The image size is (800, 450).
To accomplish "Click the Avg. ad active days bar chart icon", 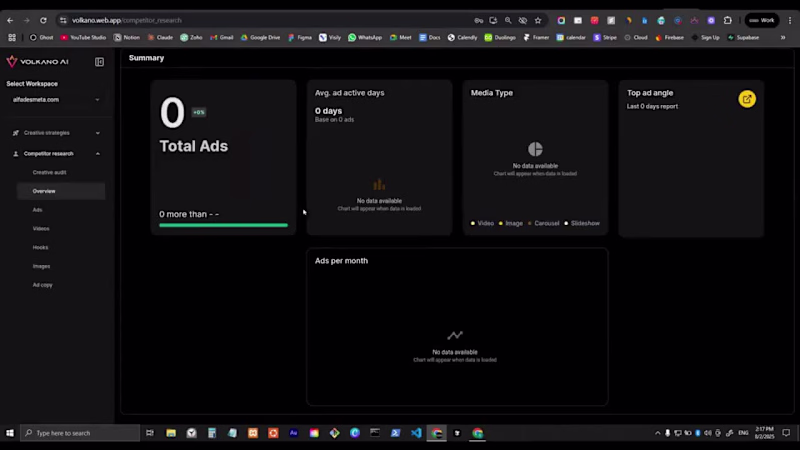I will tap(379, 184).
